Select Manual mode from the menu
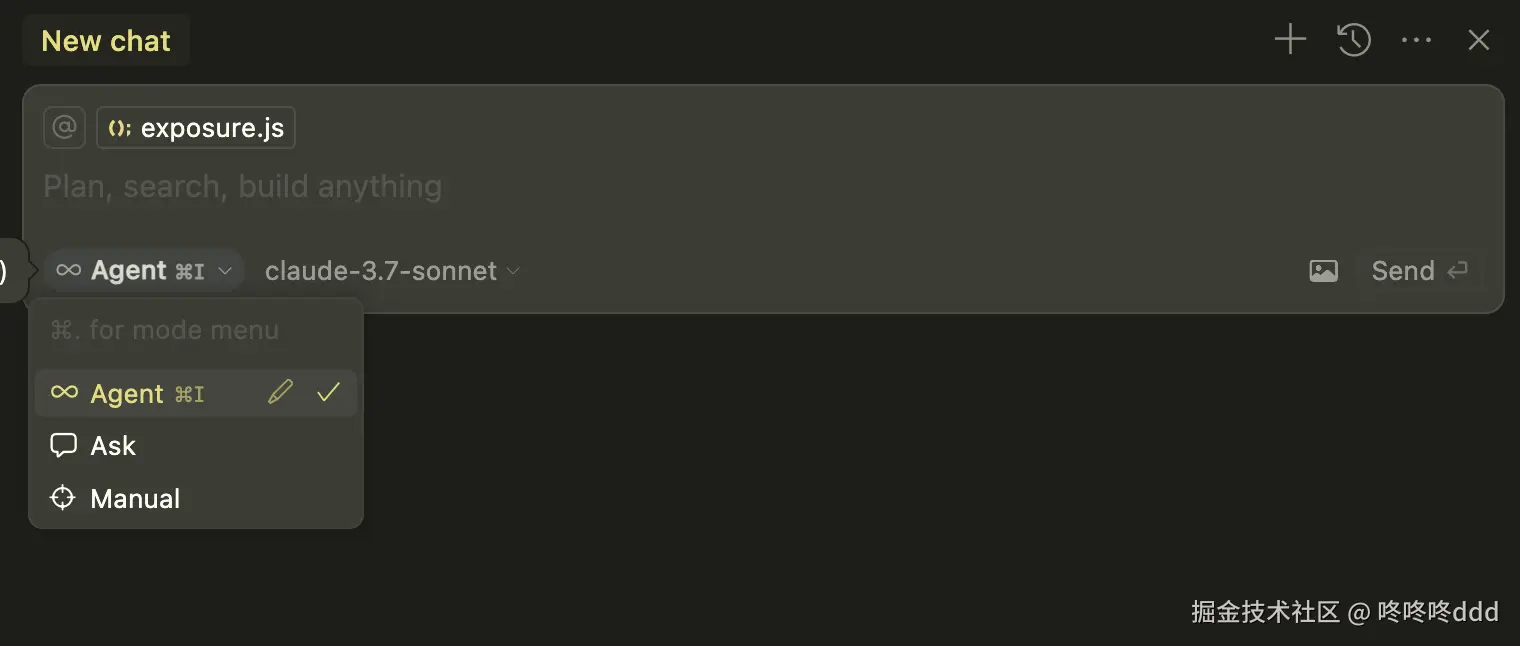 pyautogui.click(x=135, y=498)
